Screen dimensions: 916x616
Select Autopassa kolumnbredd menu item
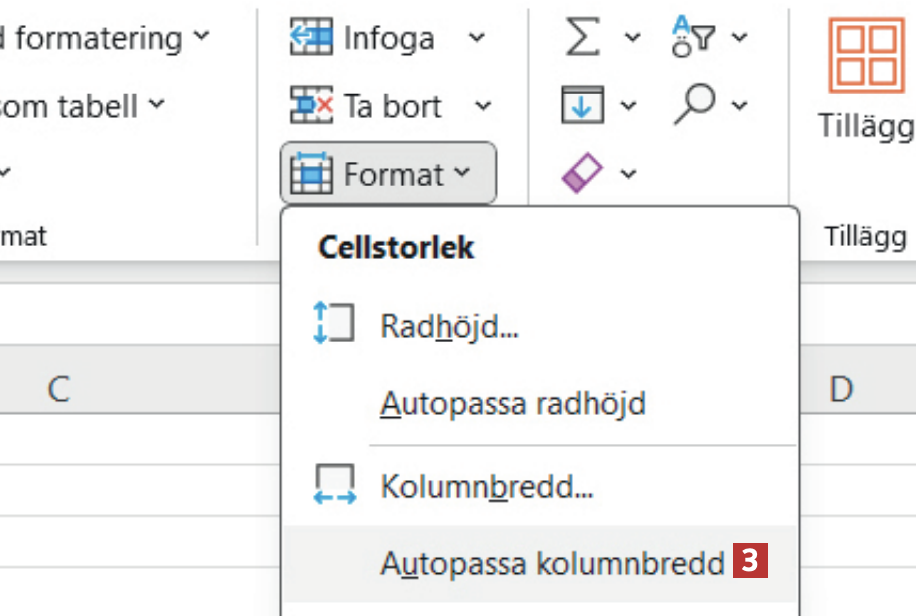pos(552,563)
